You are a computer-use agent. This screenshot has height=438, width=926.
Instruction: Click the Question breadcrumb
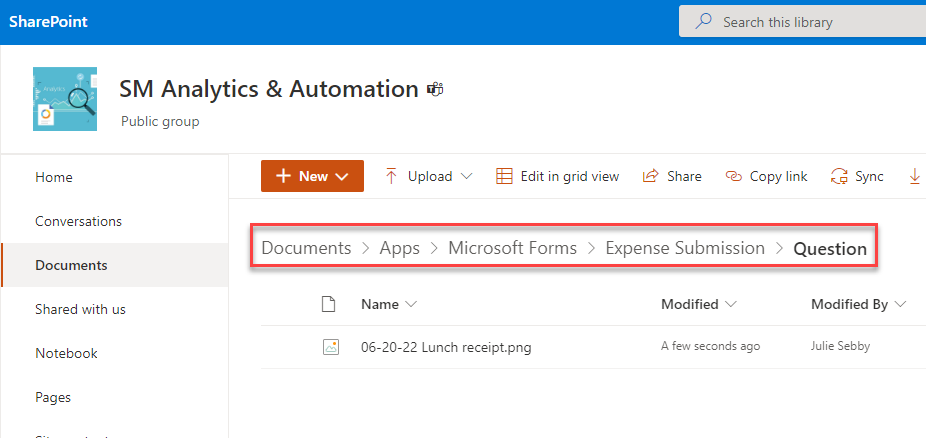(830, 249)
